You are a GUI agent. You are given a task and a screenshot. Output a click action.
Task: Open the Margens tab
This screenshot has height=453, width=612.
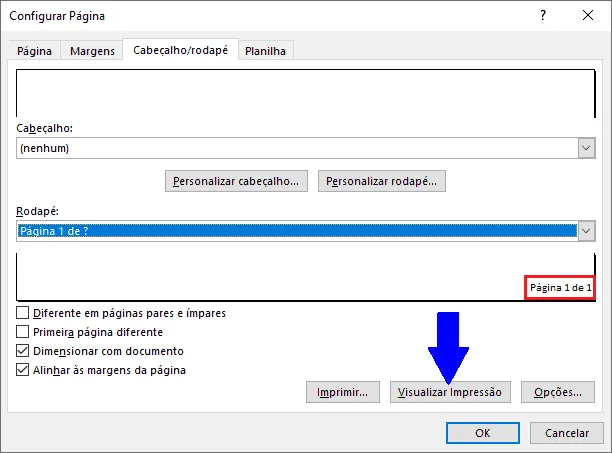point(92,51)
